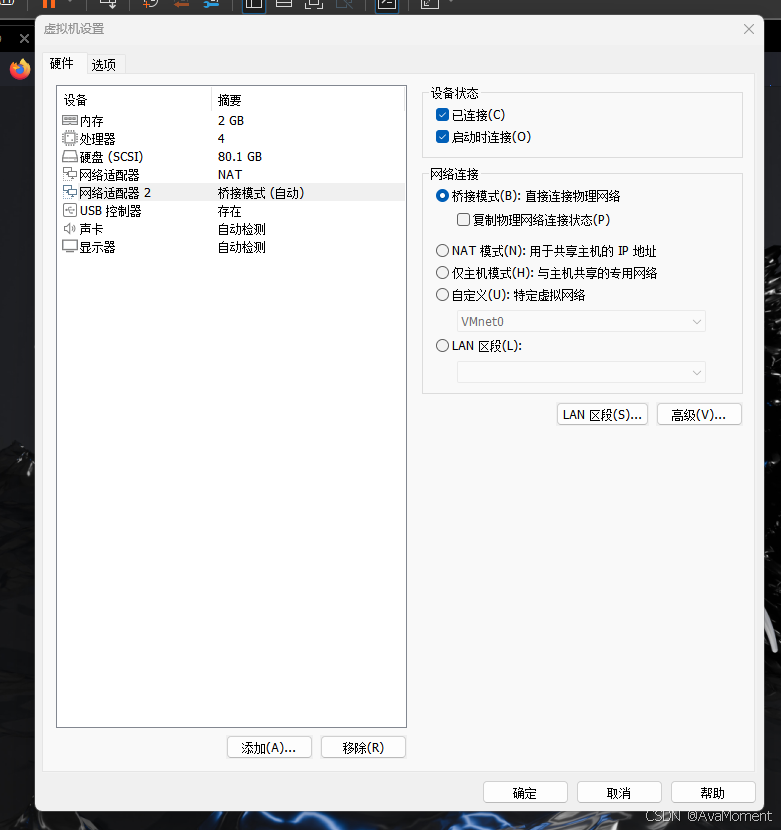This screenshot has height=830, width=781.
Task: Close the tab in the background window
Action: click(x=24, y=39)
